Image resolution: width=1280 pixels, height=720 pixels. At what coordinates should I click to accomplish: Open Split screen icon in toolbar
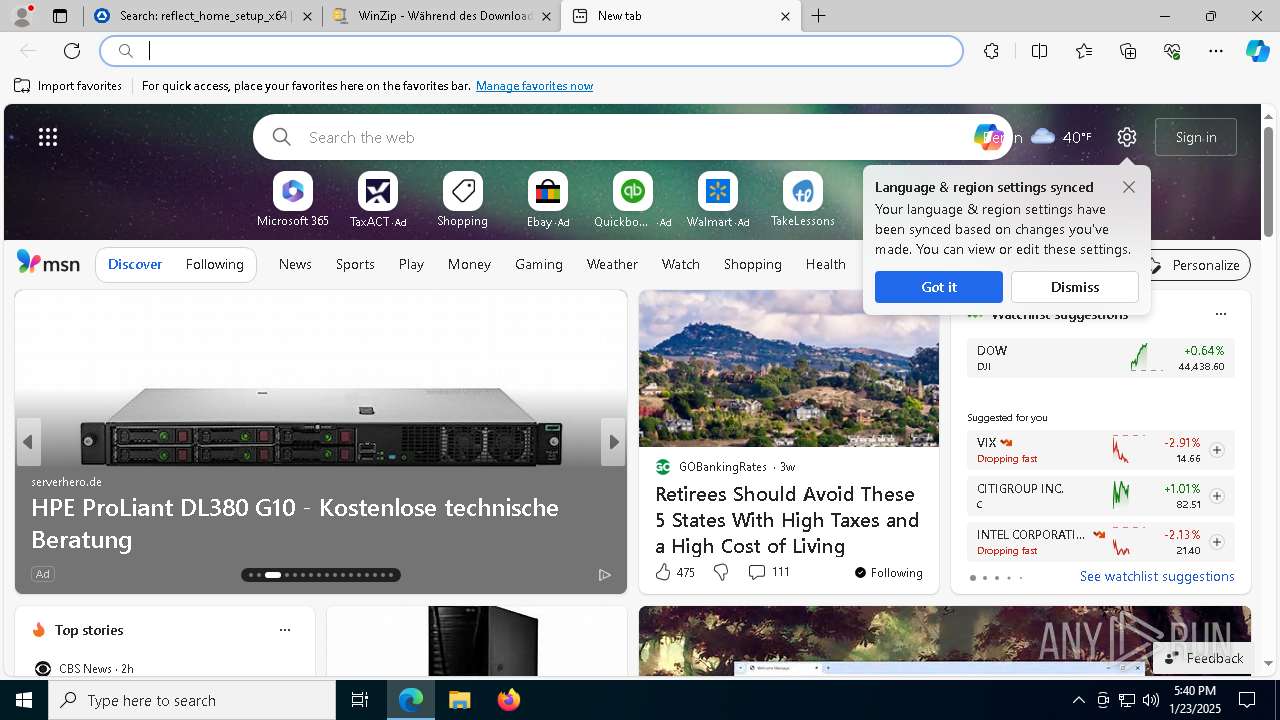[x=1039, y=51]
